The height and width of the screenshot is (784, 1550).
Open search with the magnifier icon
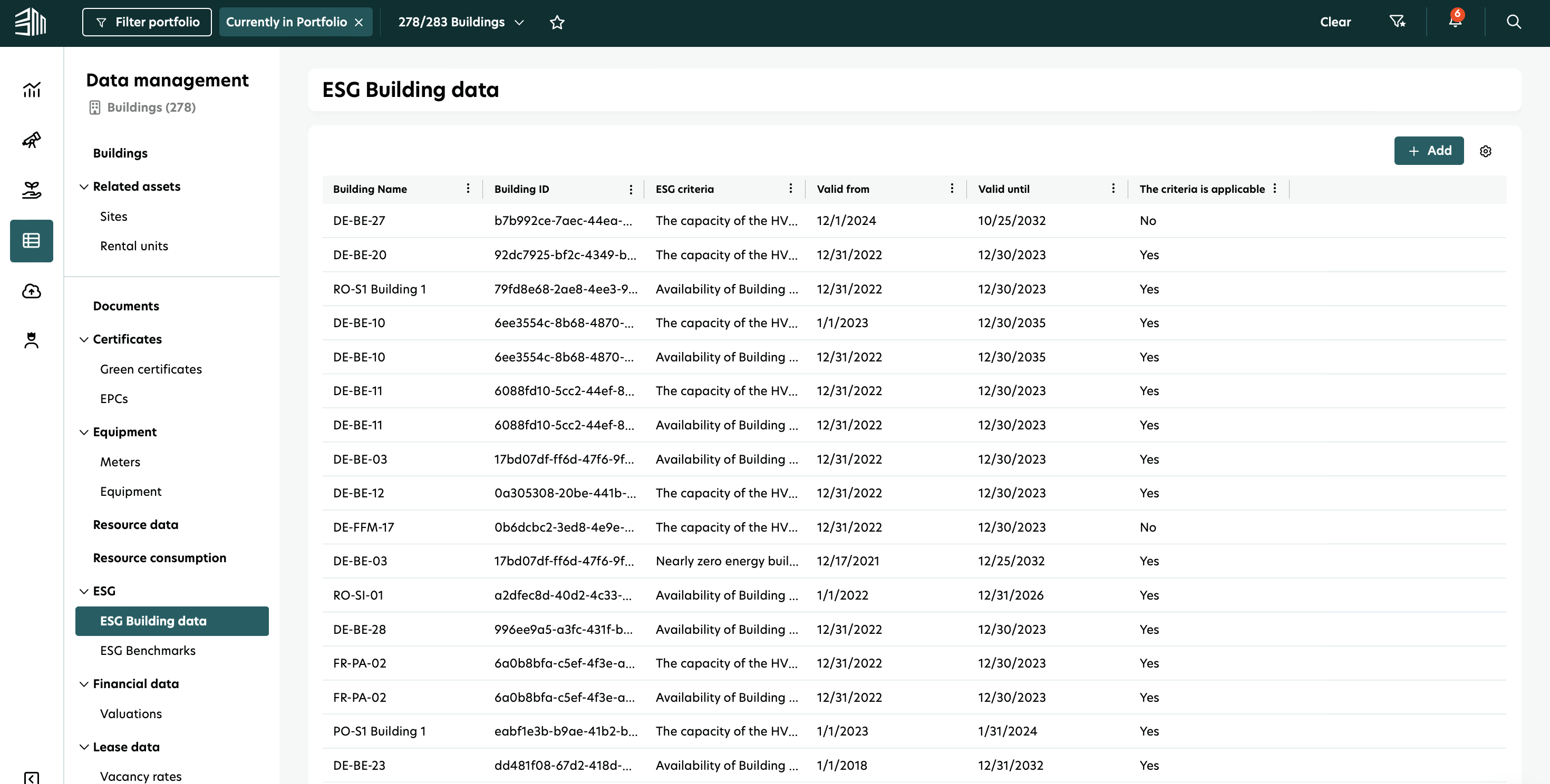pyautogui.click(x=1514, y=22)
